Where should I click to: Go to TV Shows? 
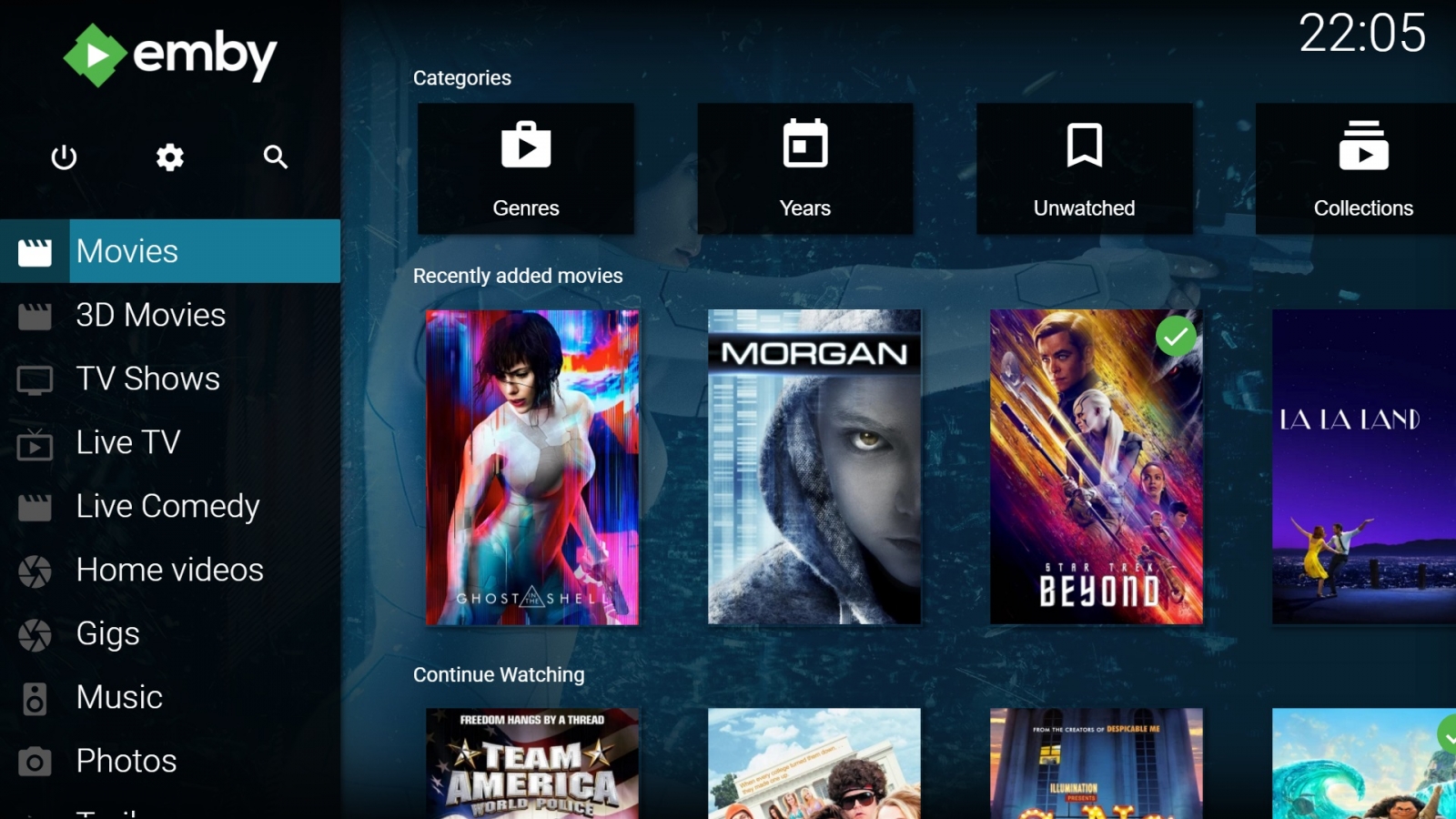point(170,379)
